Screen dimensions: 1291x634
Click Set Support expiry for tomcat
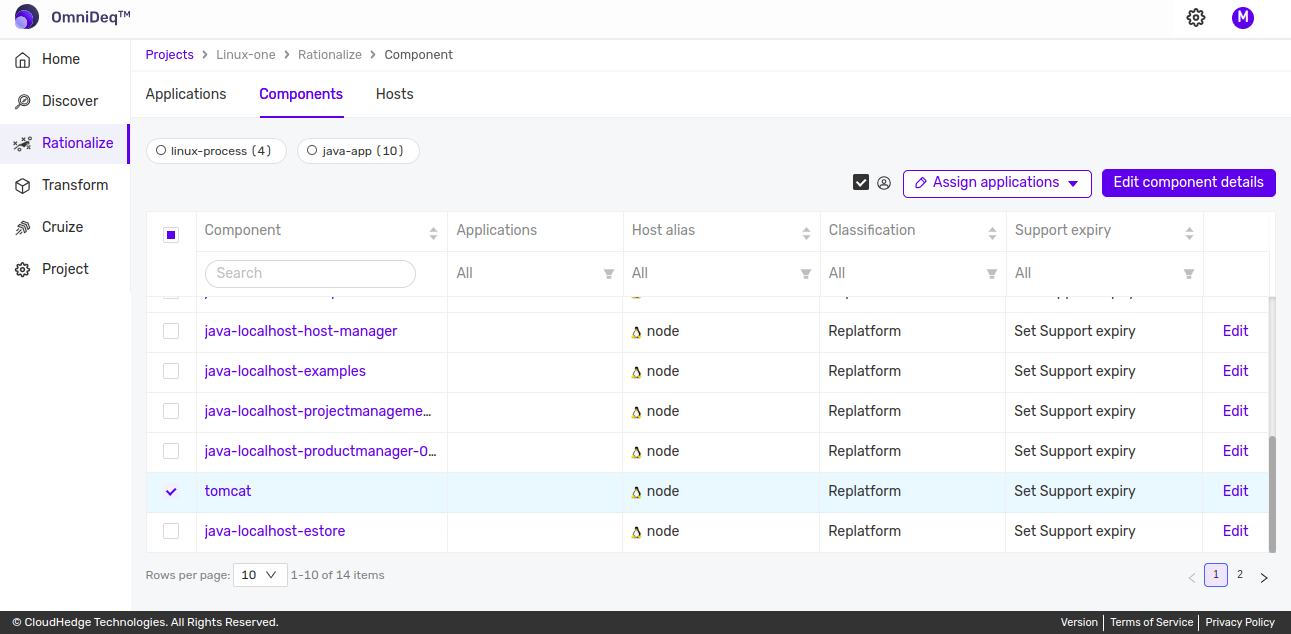click(1075, 491)
